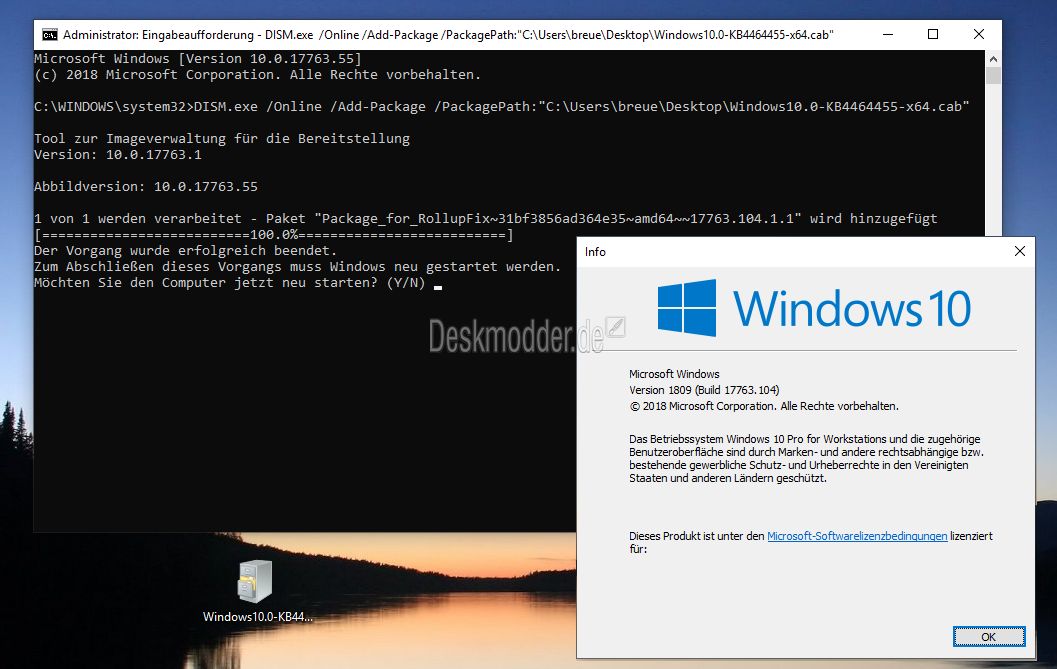The width and height of the screenshot is (1057, 669).
Task: Click the DISM.exe /Online /Add-Package command line
Action: pyautogui.click(x=502, y=107)
